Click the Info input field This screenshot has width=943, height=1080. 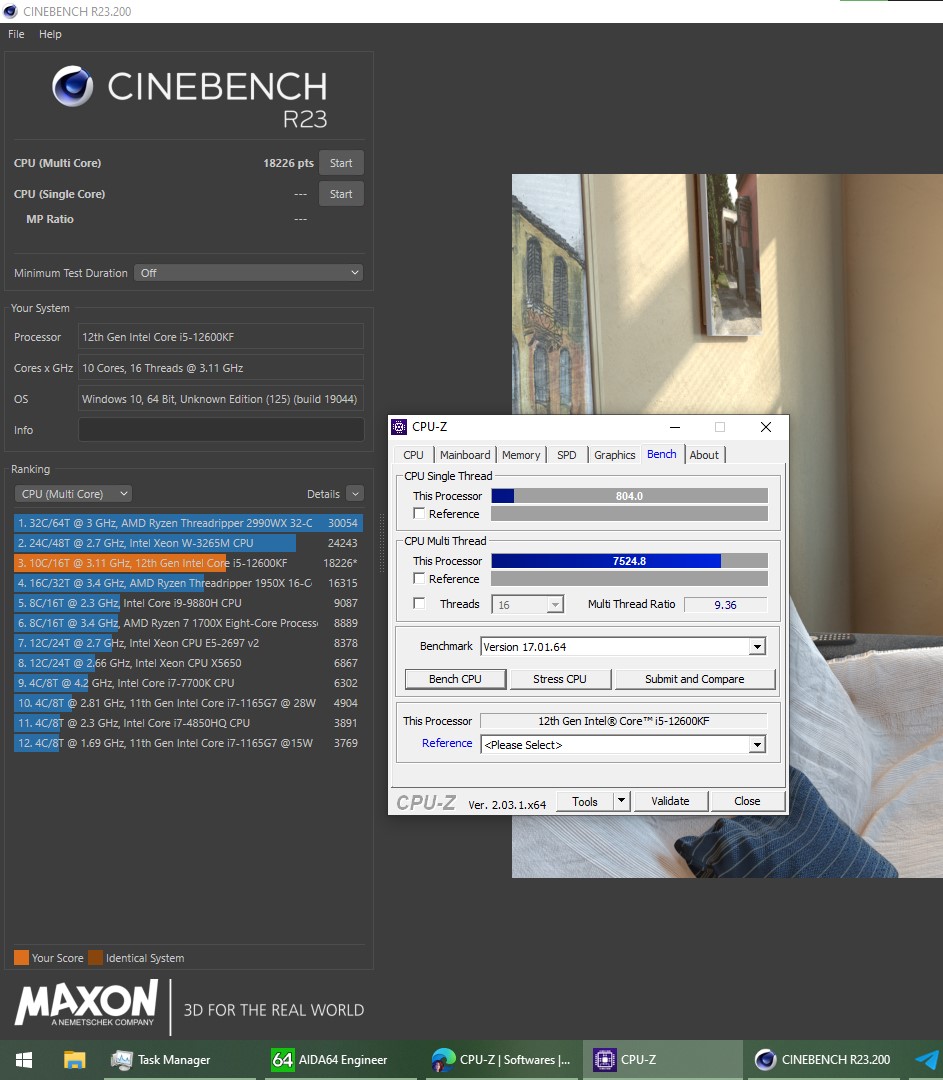tap(221, 430)
